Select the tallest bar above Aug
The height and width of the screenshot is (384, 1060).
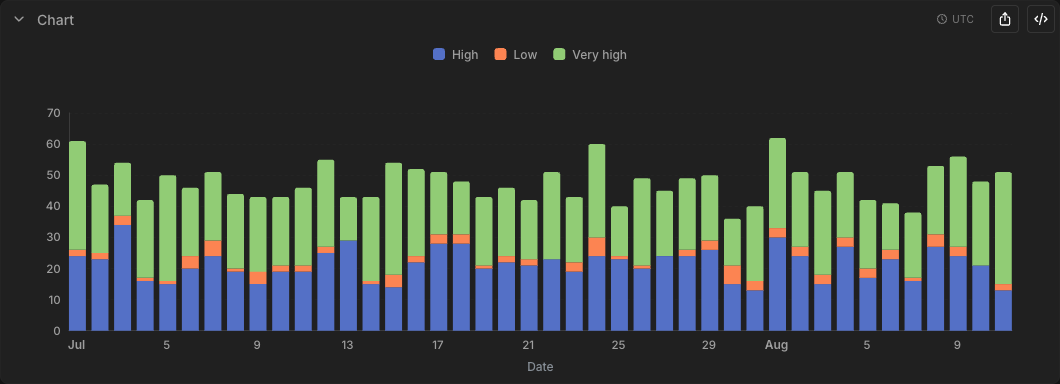pos(777,235)
